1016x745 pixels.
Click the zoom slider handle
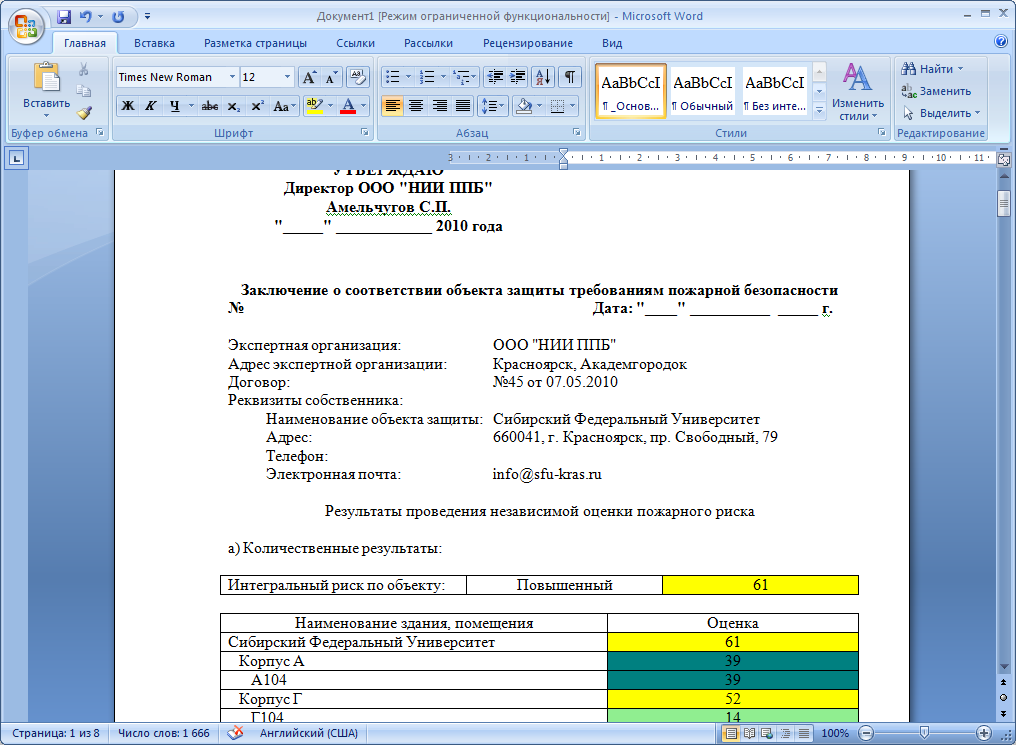(x=925, y=733)
